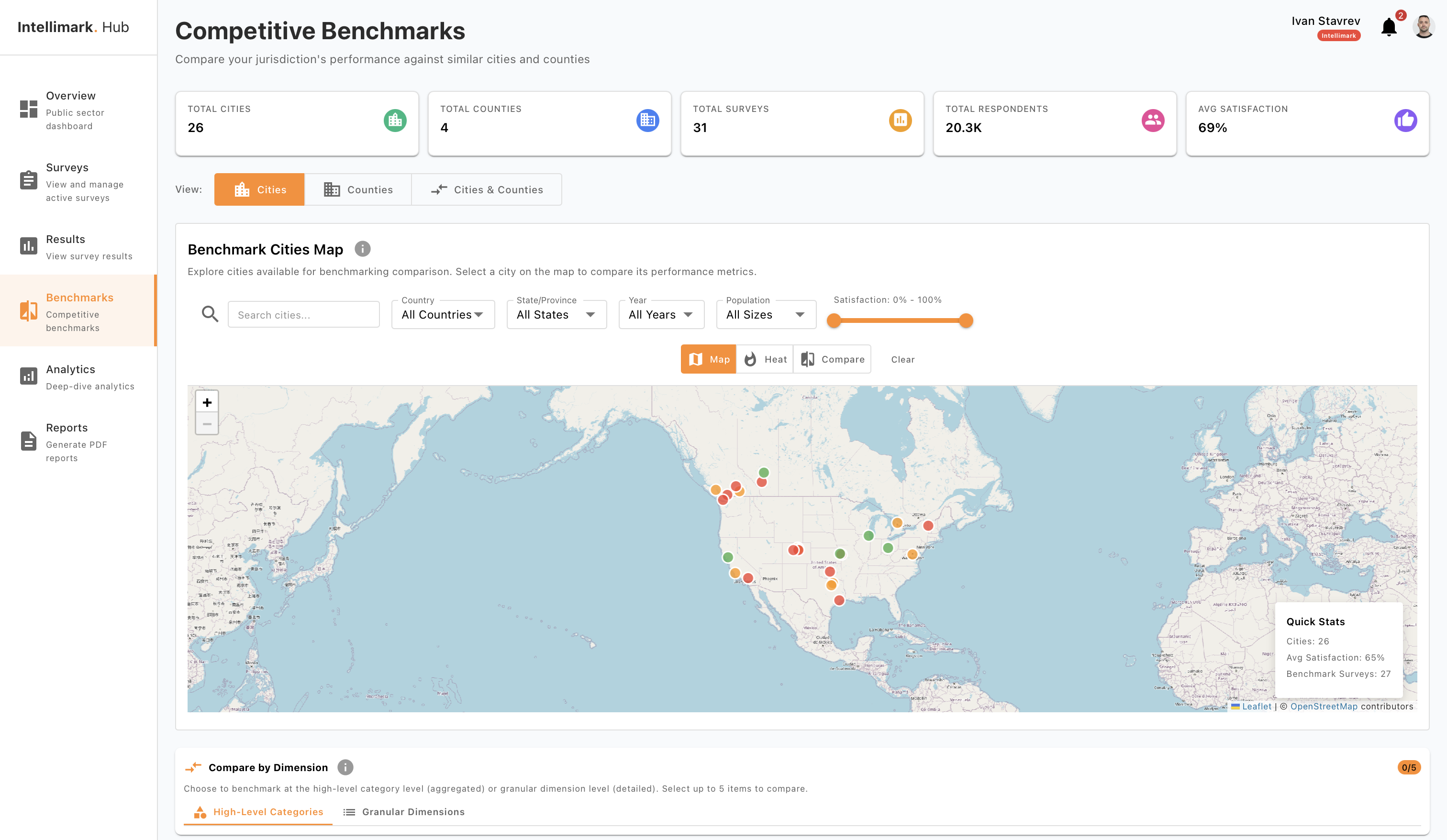Expand the State/Province filter
This screenshot has width=1447, height=840.
point(556,314)
